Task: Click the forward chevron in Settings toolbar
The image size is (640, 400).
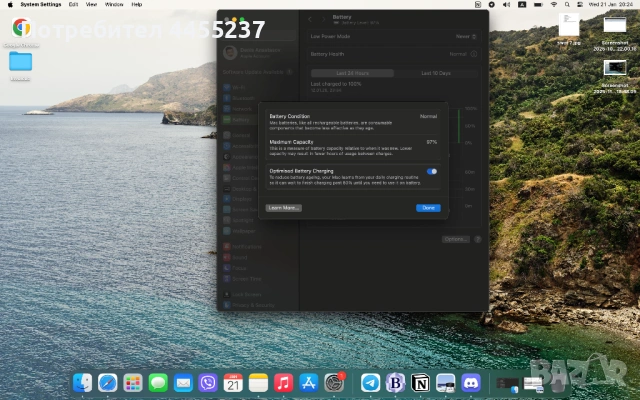Action: point(323,19)
